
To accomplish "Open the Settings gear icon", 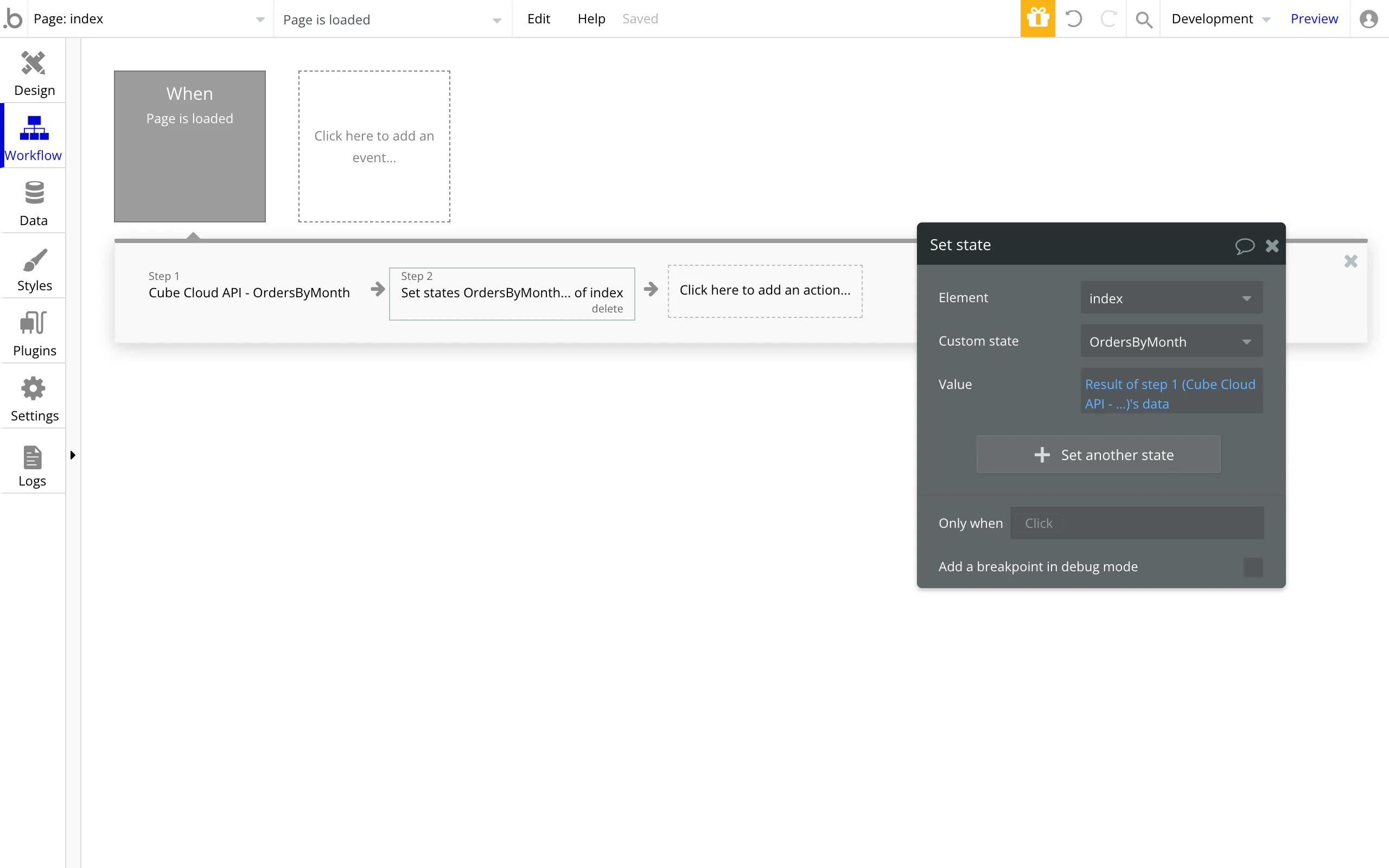I will pos(33,388).
